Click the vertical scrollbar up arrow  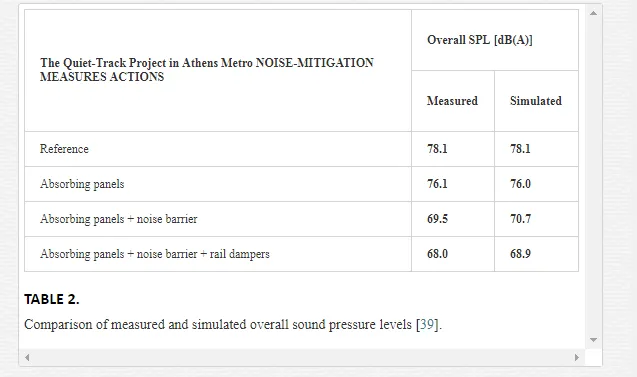[593, 13]
